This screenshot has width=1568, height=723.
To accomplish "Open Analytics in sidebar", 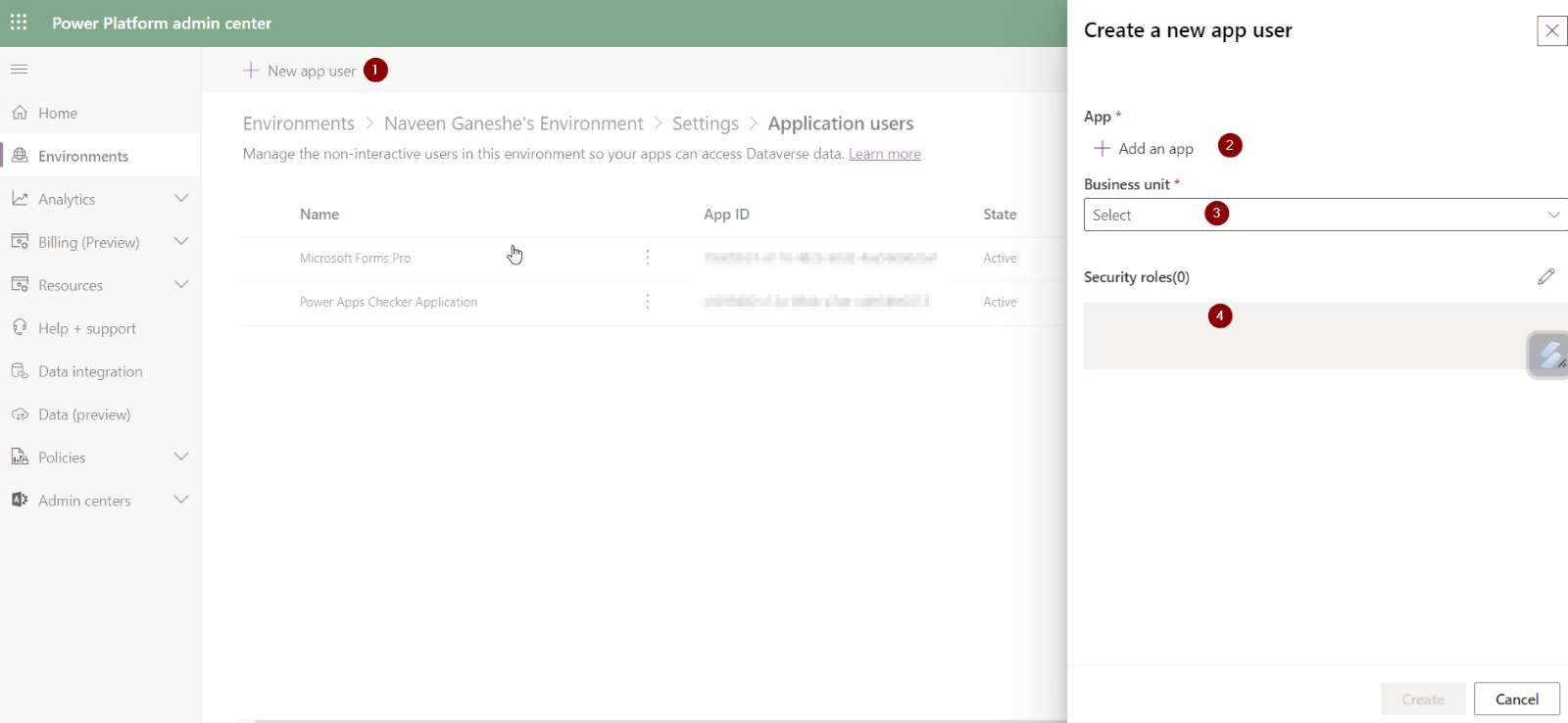I will (x=67, y=200).
